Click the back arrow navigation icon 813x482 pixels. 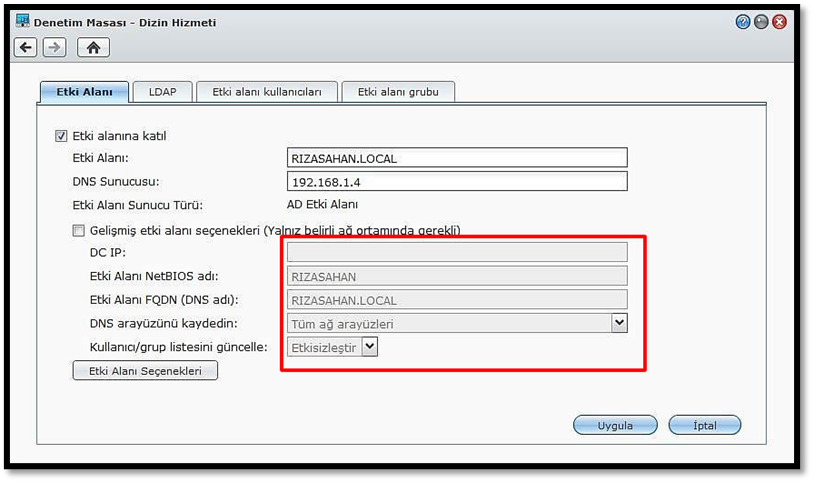[26, 47]
